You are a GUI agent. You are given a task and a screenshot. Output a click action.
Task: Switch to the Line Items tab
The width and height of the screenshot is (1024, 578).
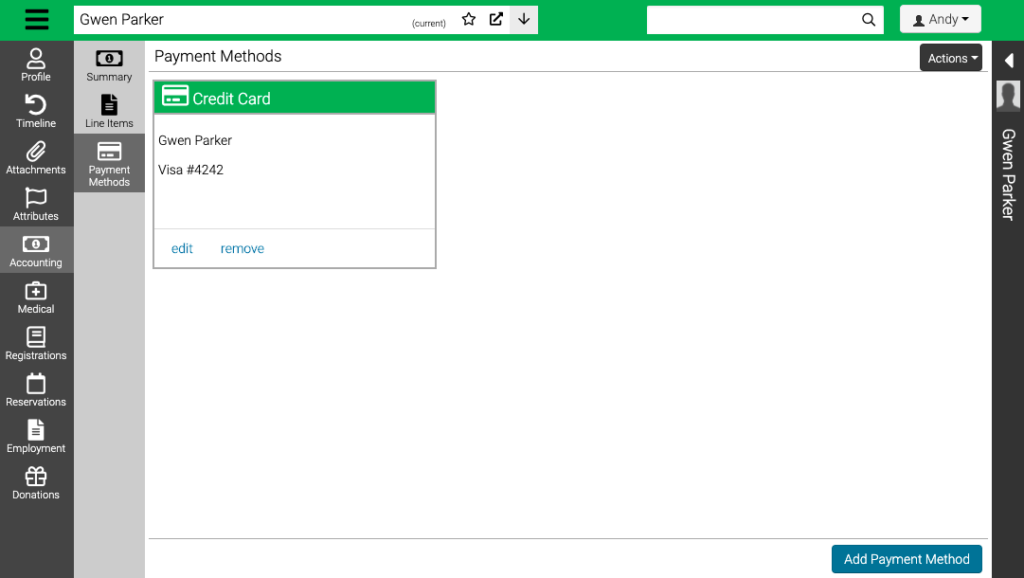[x=109, y=111]
